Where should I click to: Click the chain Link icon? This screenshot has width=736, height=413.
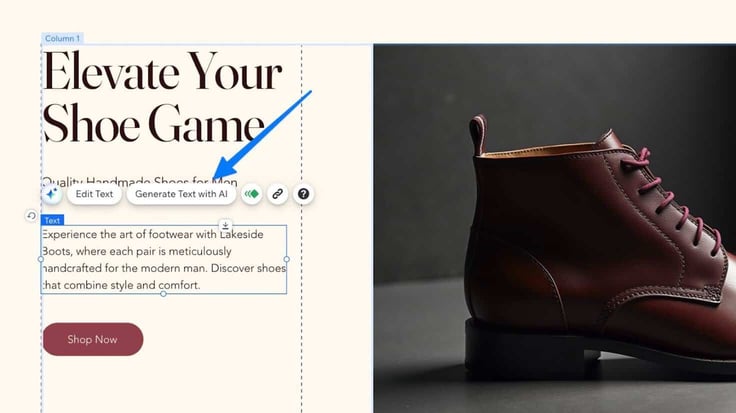tap(277, 194)
